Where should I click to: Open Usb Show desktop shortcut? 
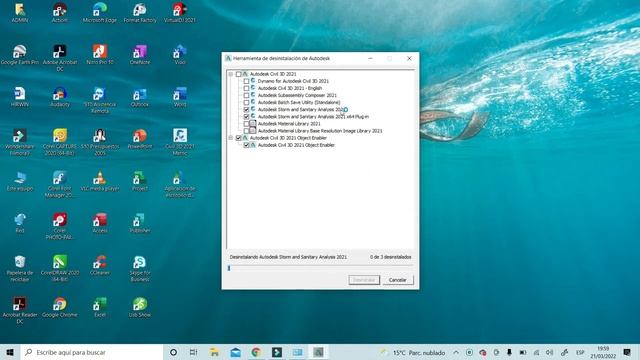click(140, 307)
